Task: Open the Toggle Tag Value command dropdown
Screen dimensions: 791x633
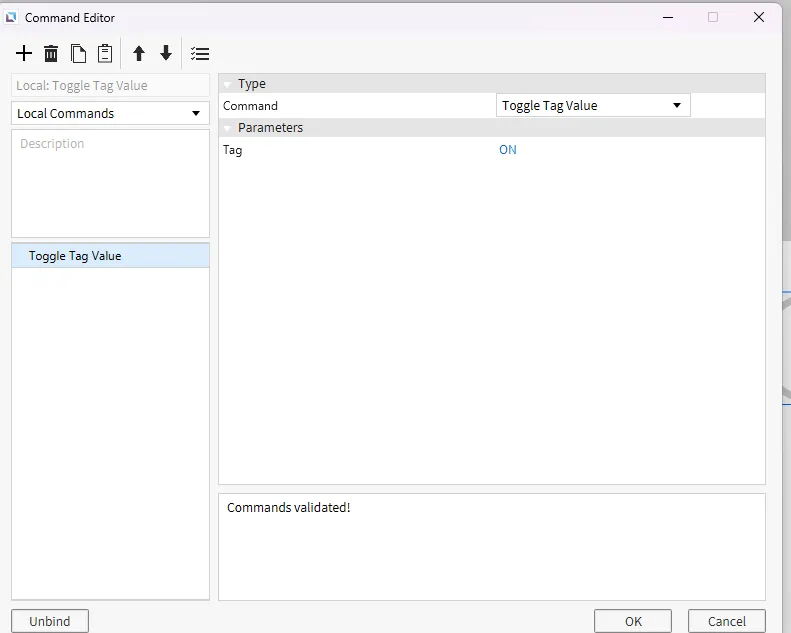Action: point(592,105)
